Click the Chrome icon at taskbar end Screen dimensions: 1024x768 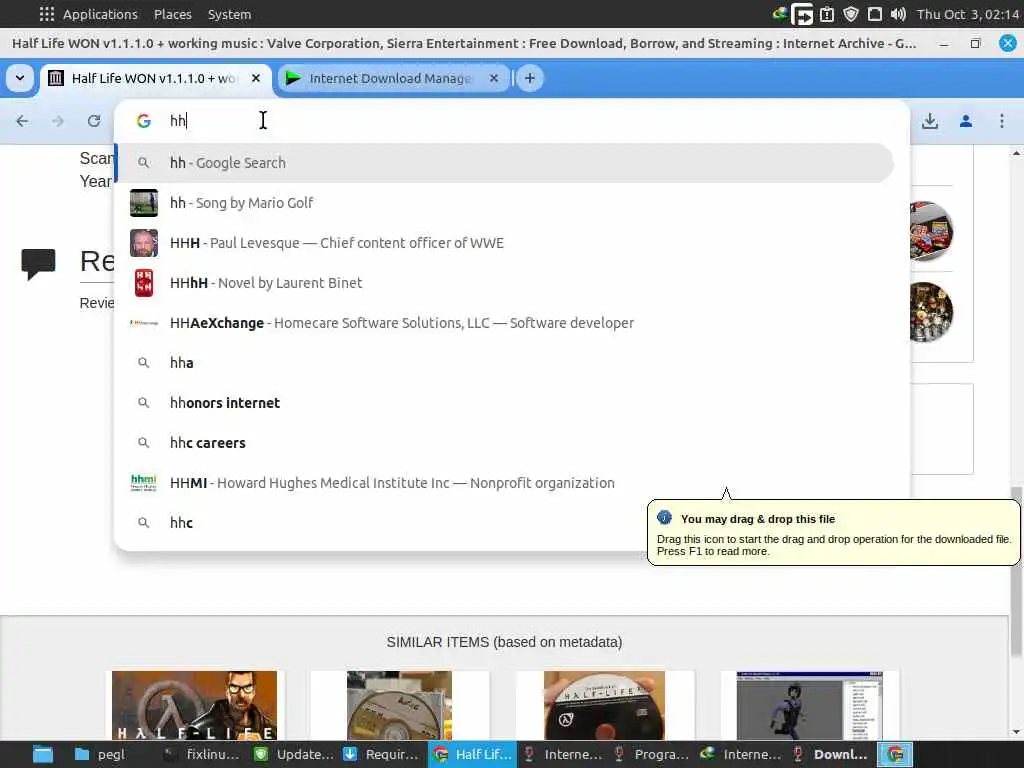[895, 754]
